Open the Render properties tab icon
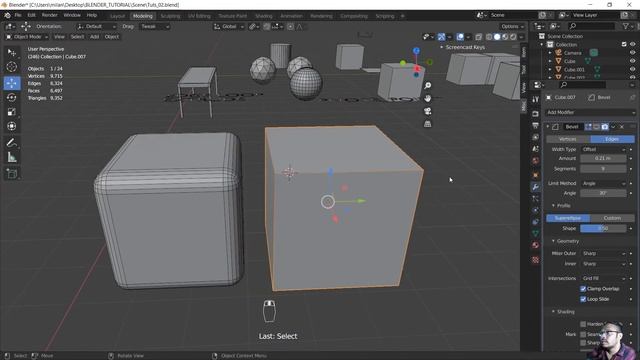Viewport: 640px width, 360px height. [536, 114]
